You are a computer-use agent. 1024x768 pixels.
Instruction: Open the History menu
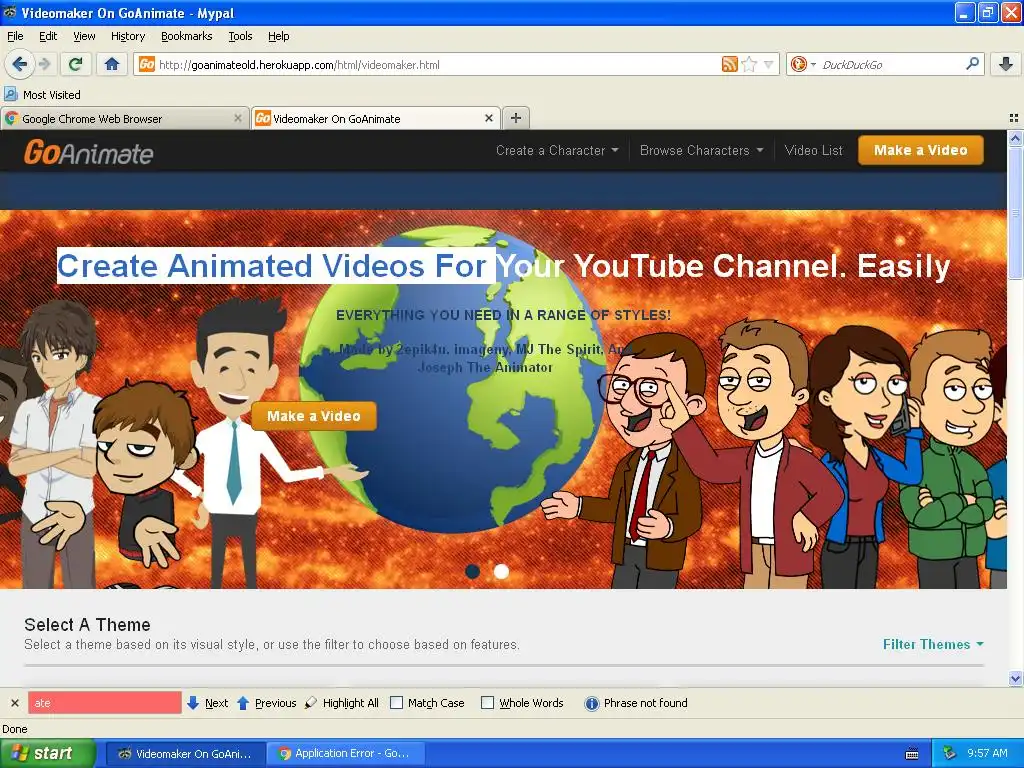click(x=127, y=36)
